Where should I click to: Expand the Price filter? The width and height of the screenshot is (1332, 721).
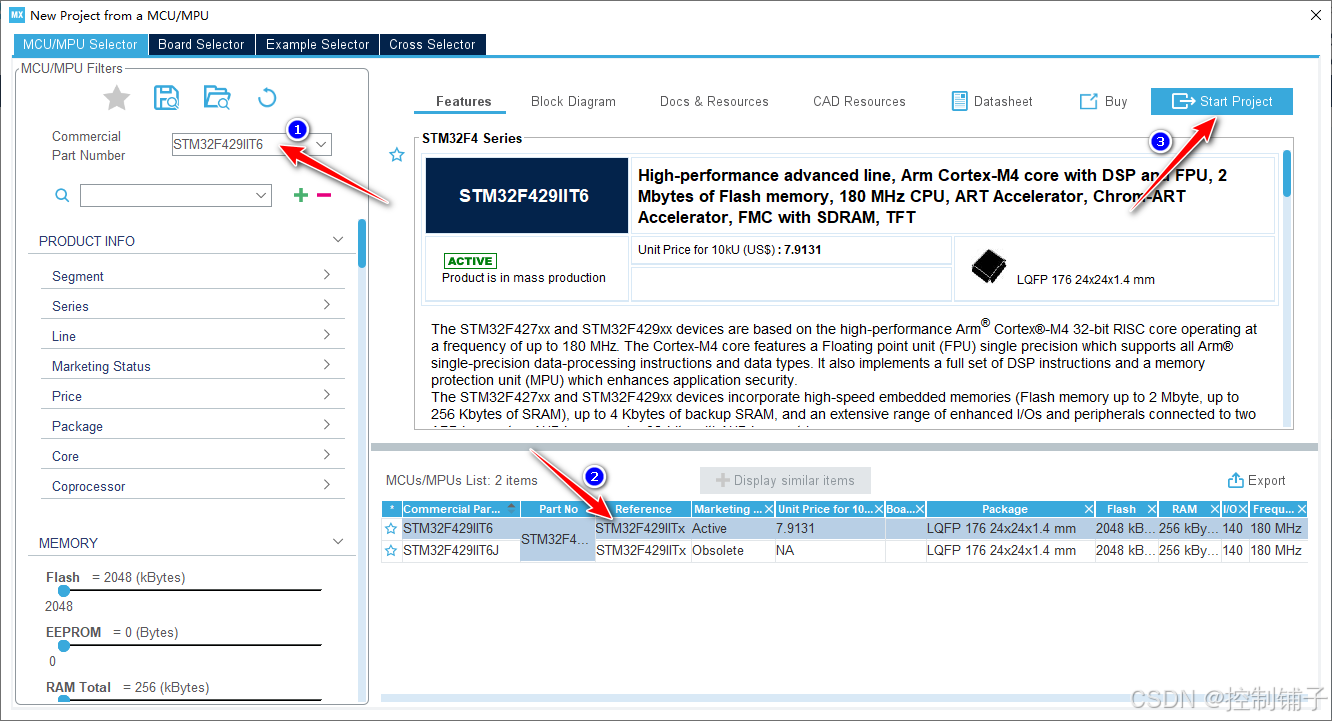click(x=327, y=395)
